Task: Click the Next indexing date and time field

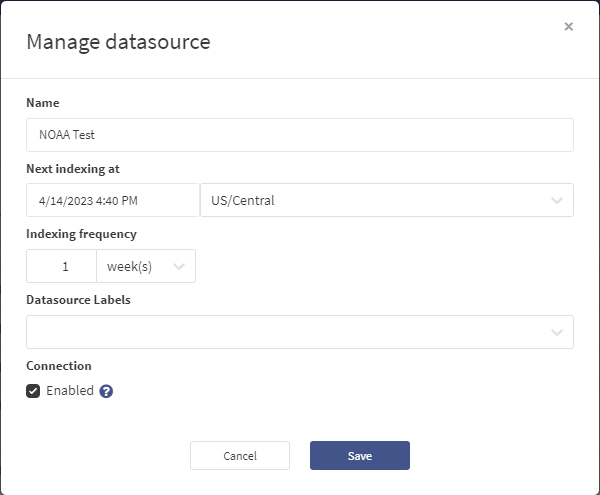Action: click(113, 200)
